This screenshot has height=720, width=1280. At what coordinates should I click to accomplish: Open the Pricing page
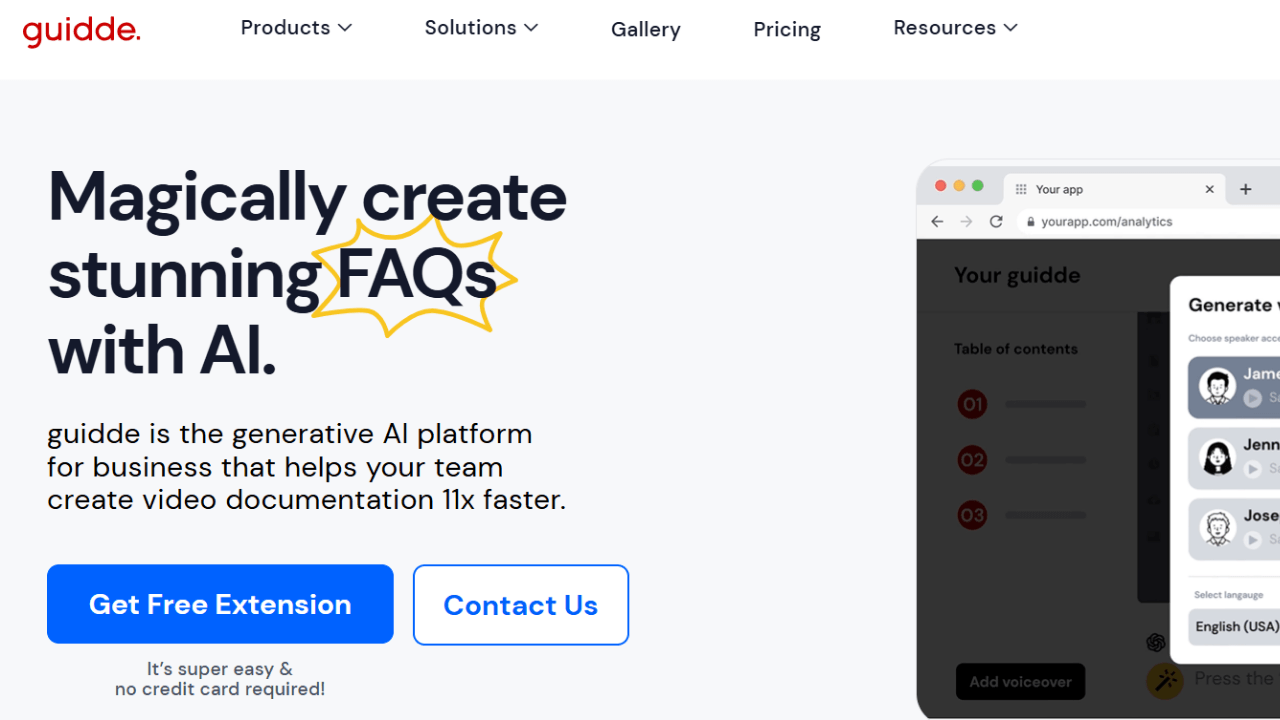(x=787, y=30)
